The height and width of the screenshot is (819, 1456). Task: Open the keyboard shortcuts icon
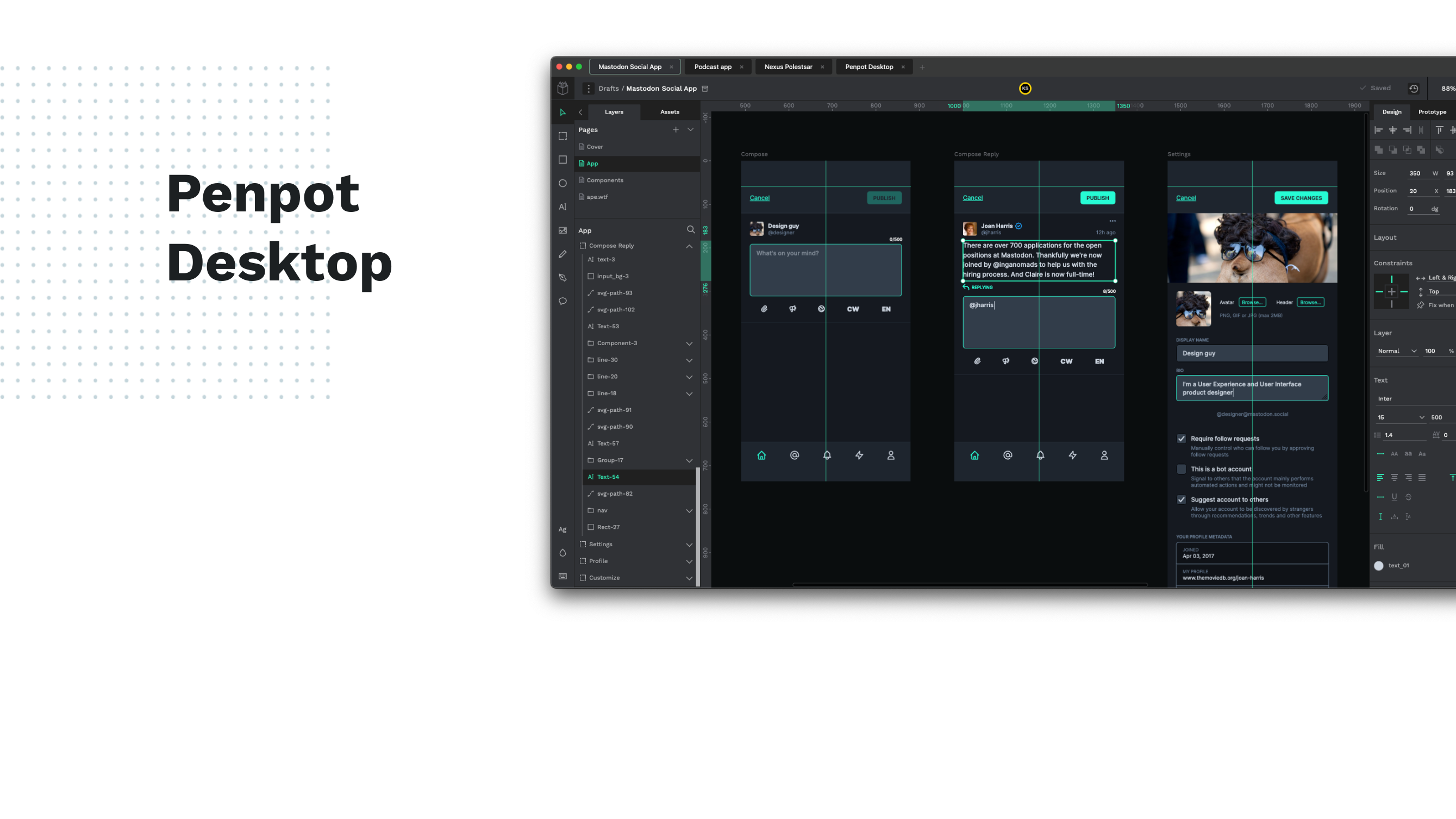(x=563, y=577)
